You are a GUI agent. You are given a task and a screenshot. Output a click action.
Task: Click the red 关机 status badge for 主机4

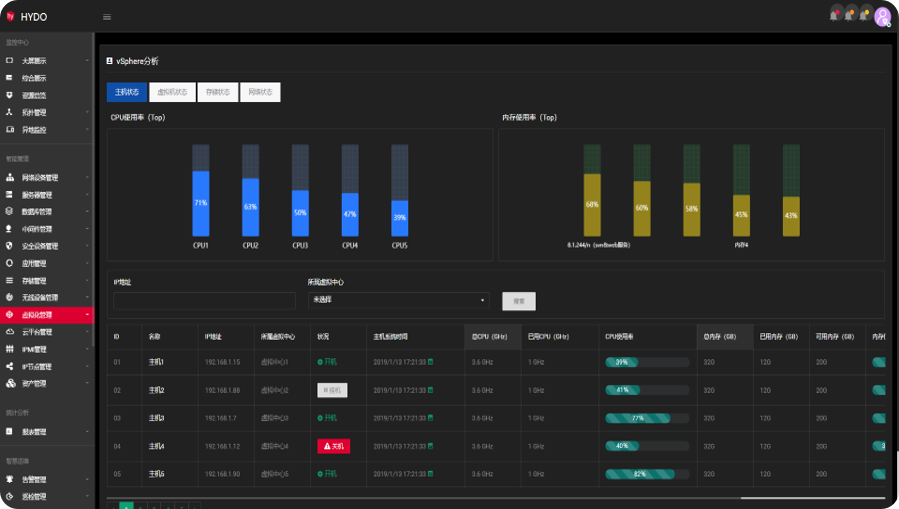(333, 446)
